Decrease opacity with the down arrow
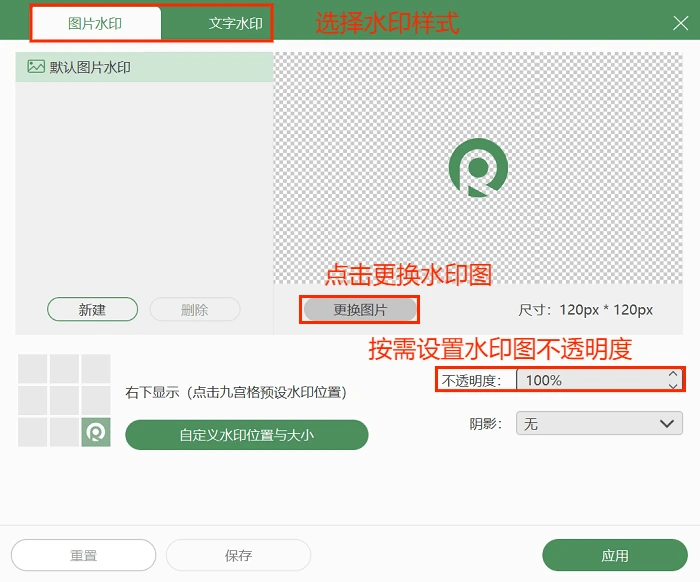The image size is (700, 582). pyautogui.click(x=673, y=386)
